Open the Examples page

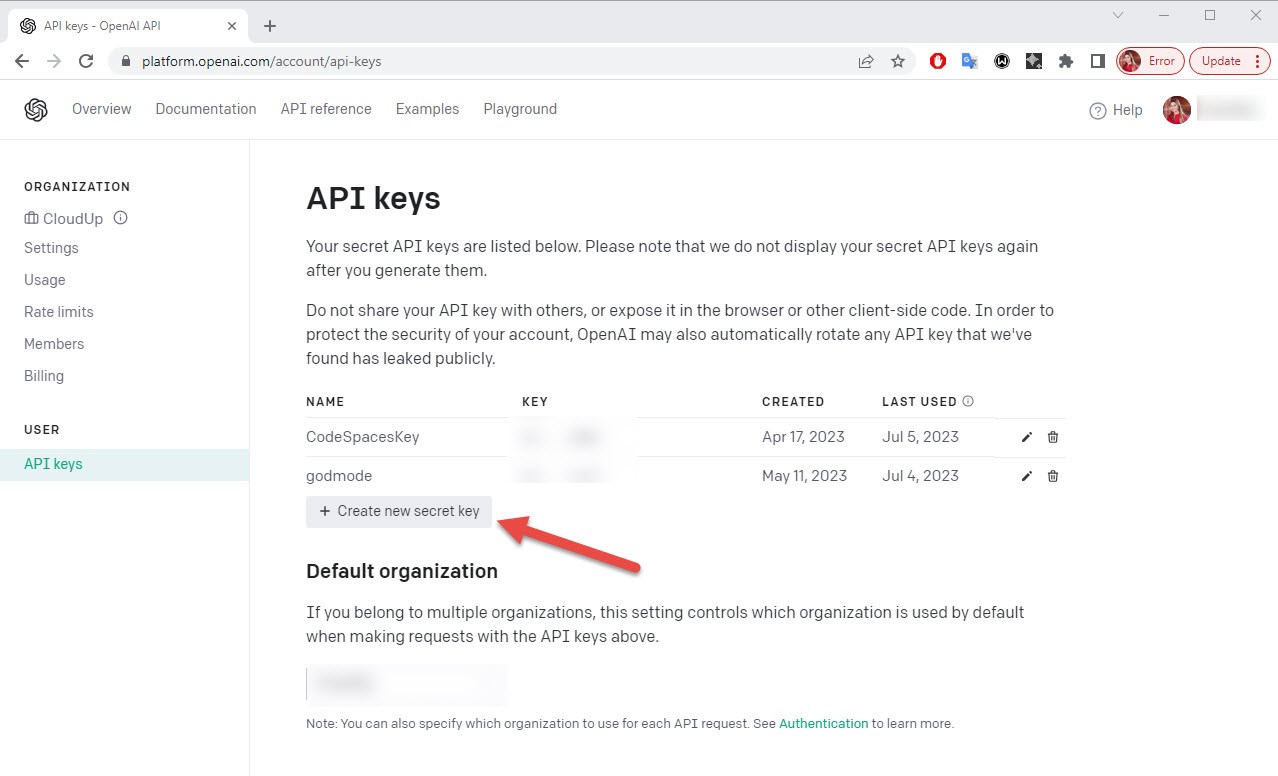[x=427, y=109]
